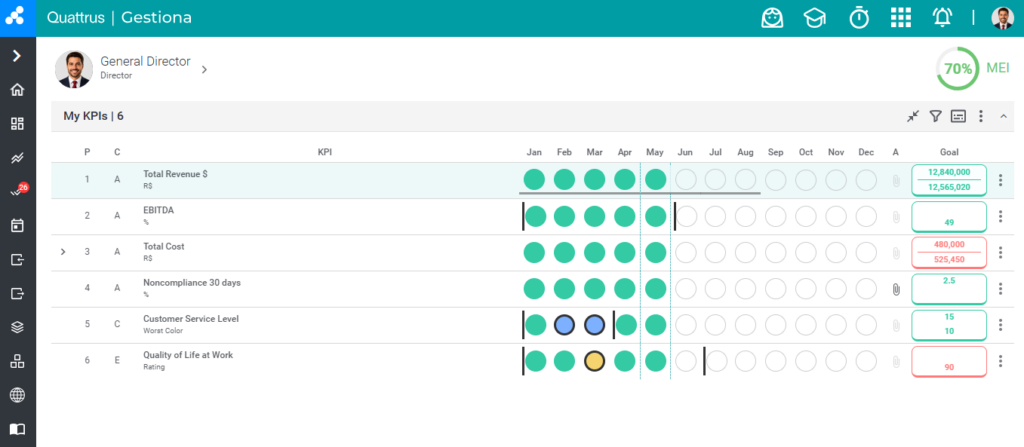The width and height of the screenshot is (1024, 447).
Task: Open attachment paperclip for Noncompliance 30 days
Action: (896, 289)
